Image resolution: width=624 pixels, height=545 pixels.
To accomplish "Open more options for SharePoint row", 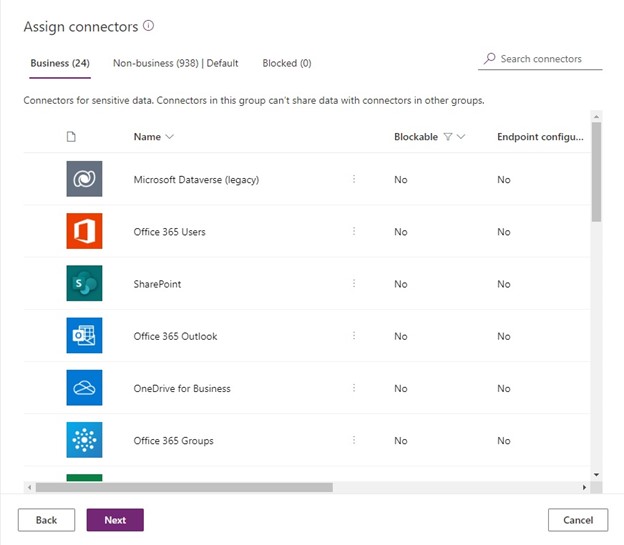I will [353, 284].
